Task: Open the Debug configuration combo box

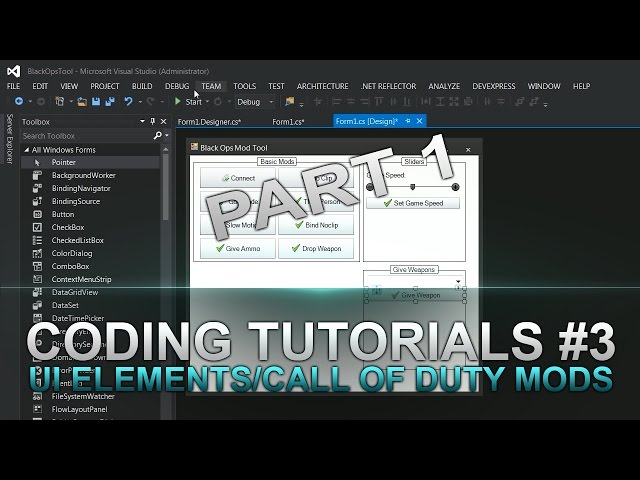Action: click(x=255, y=102)
